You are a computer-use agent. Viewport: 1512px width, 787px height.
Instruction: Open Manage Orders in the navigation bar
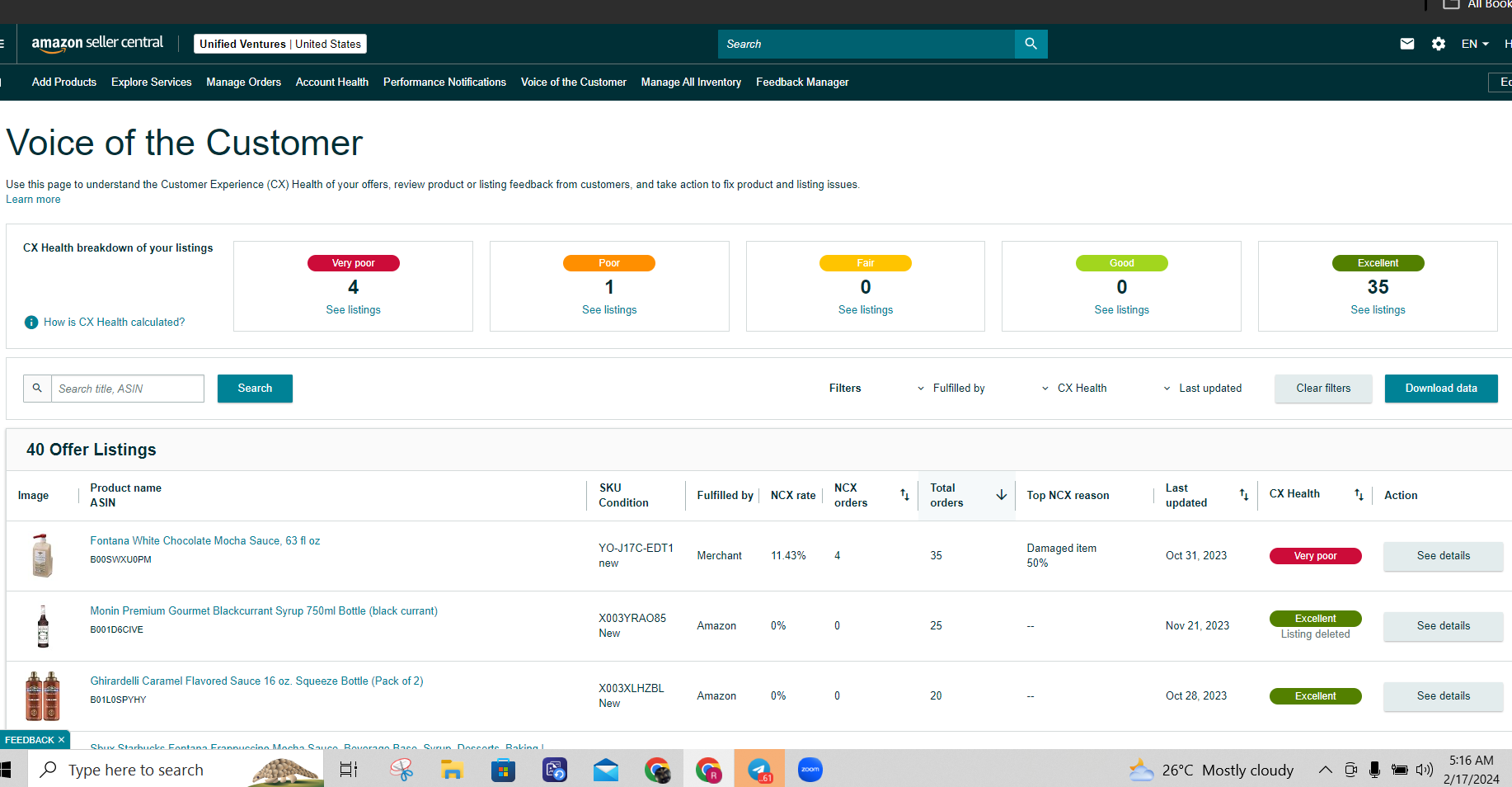coord(244,82)
